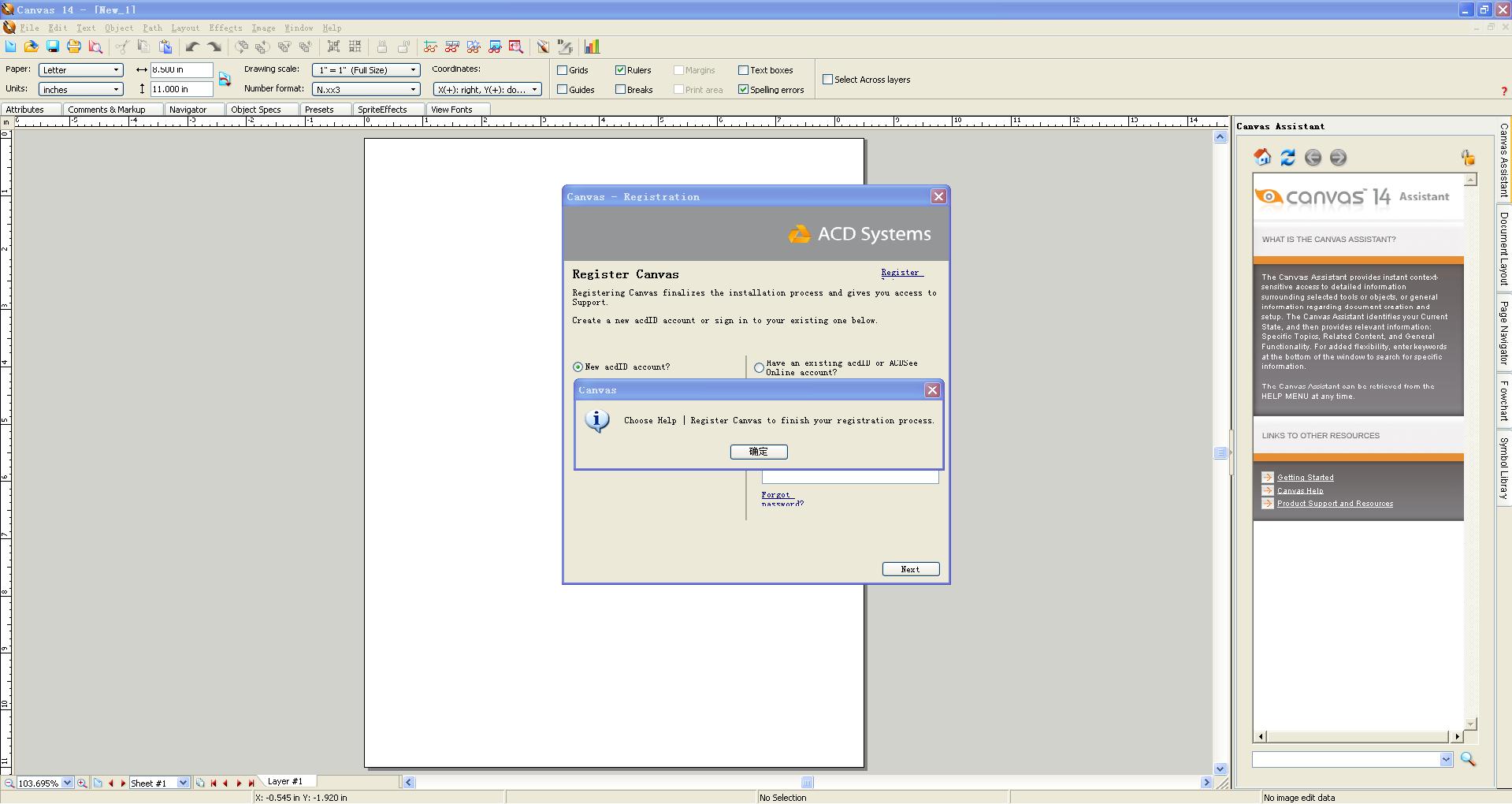1512x804 pixels.
Task: Click the Assistant search magnifier icon
Action: pos(1468,759)
